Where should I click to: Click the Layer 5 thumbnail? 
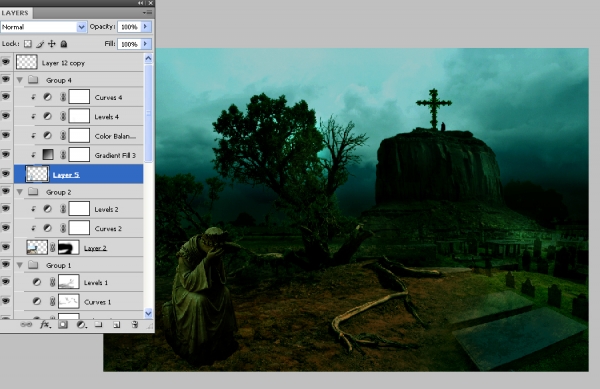pos(37,174)
